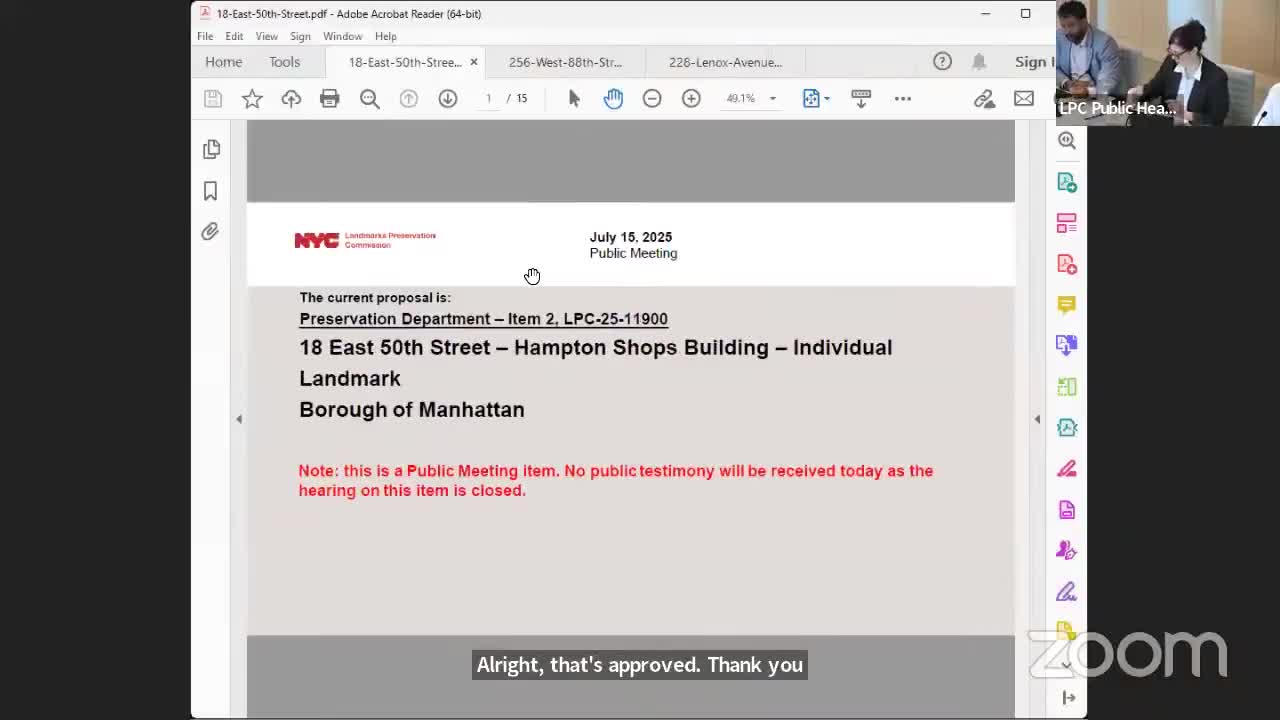Viewport: 1280px width, 720px height.
Task: Zoom in with the plus button
Action: click(691, 98)
